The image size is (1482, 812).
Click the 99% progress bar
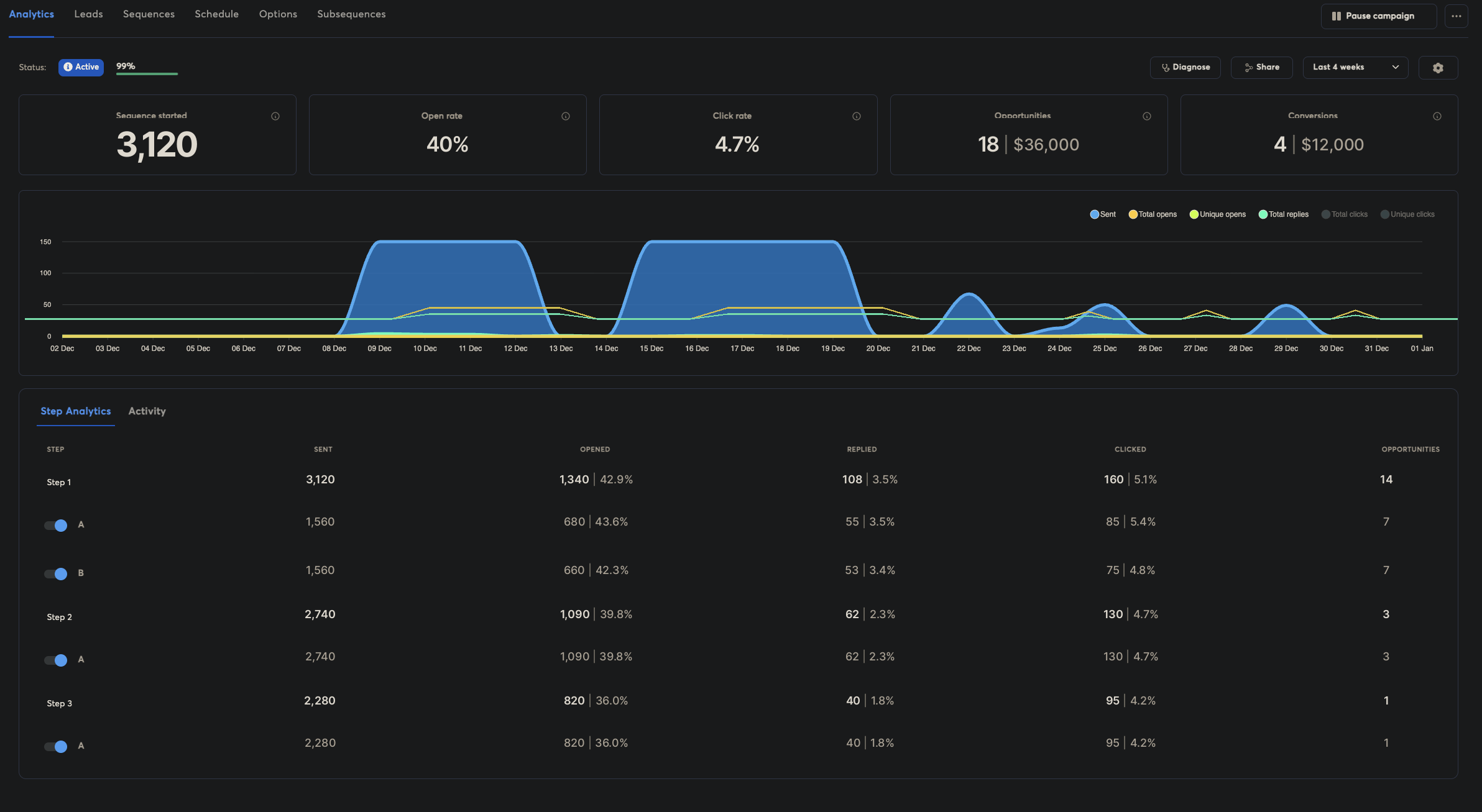point(146,71)
